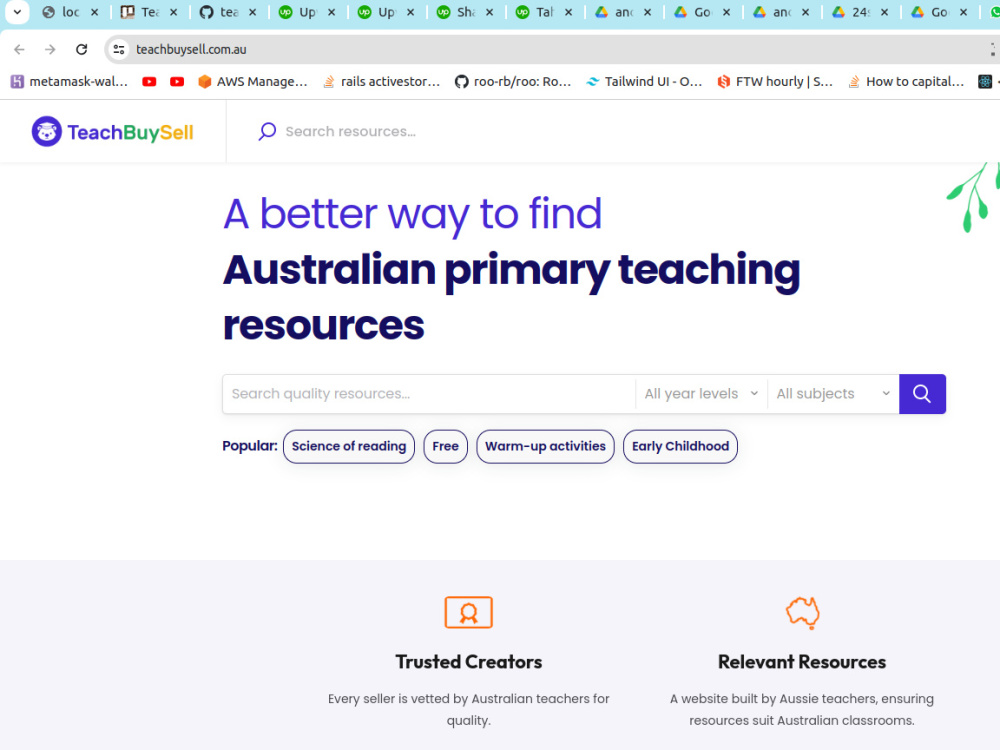Open the 'All subjects' dropdown
This screenshot has width=1000, height=750.
coord(833,393)
